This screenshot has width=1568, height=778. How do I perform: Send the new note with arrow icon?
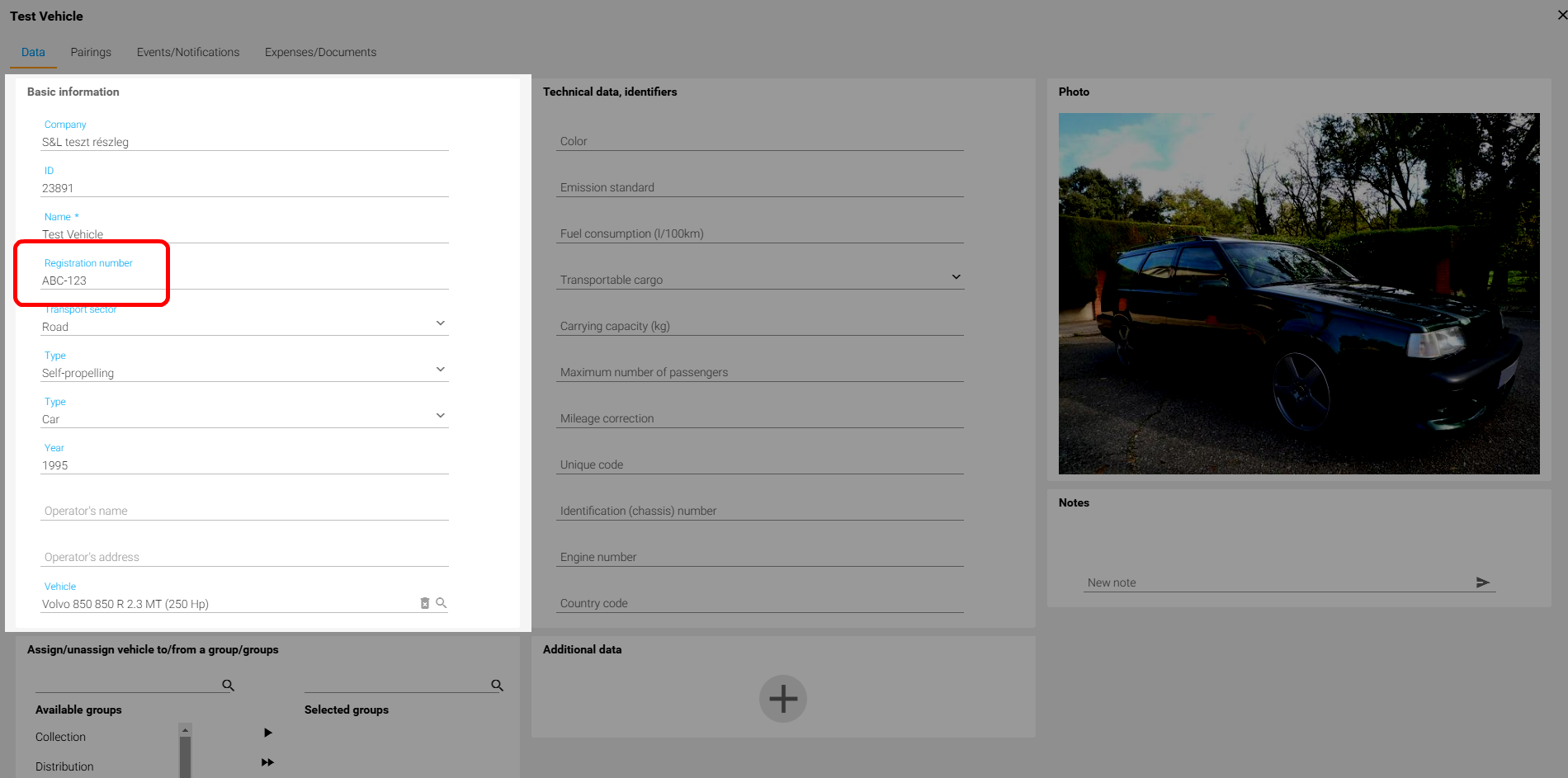[x=1482, y=582]
